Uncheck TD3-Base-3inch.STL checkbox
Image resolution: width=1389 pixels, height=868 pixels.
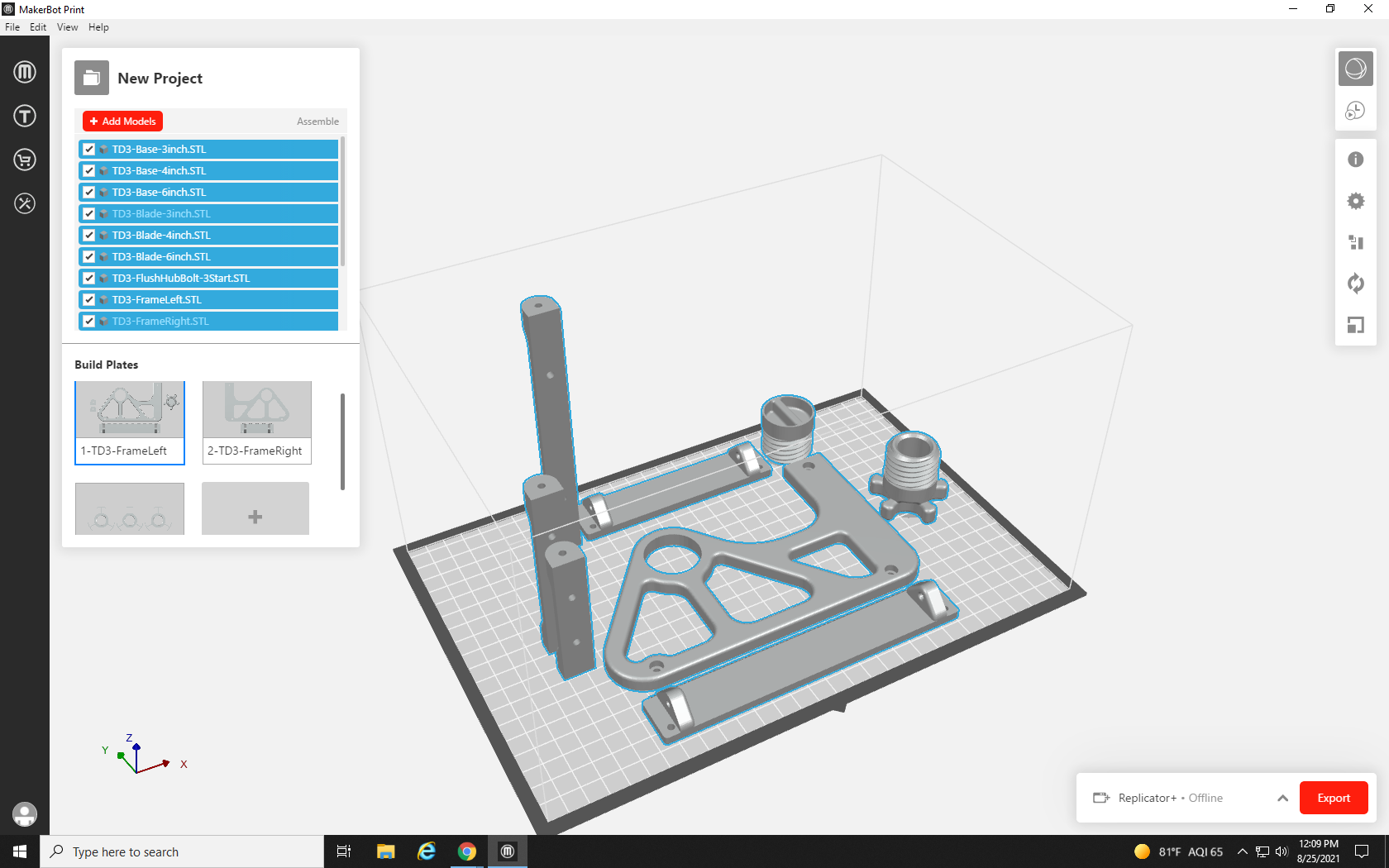89,150
